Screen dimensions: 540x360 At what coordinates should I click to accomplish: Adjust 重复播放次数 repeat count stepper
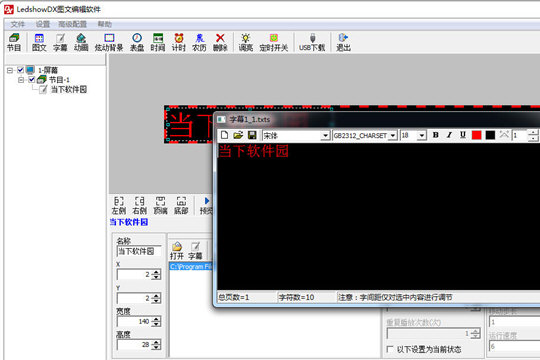476,333
